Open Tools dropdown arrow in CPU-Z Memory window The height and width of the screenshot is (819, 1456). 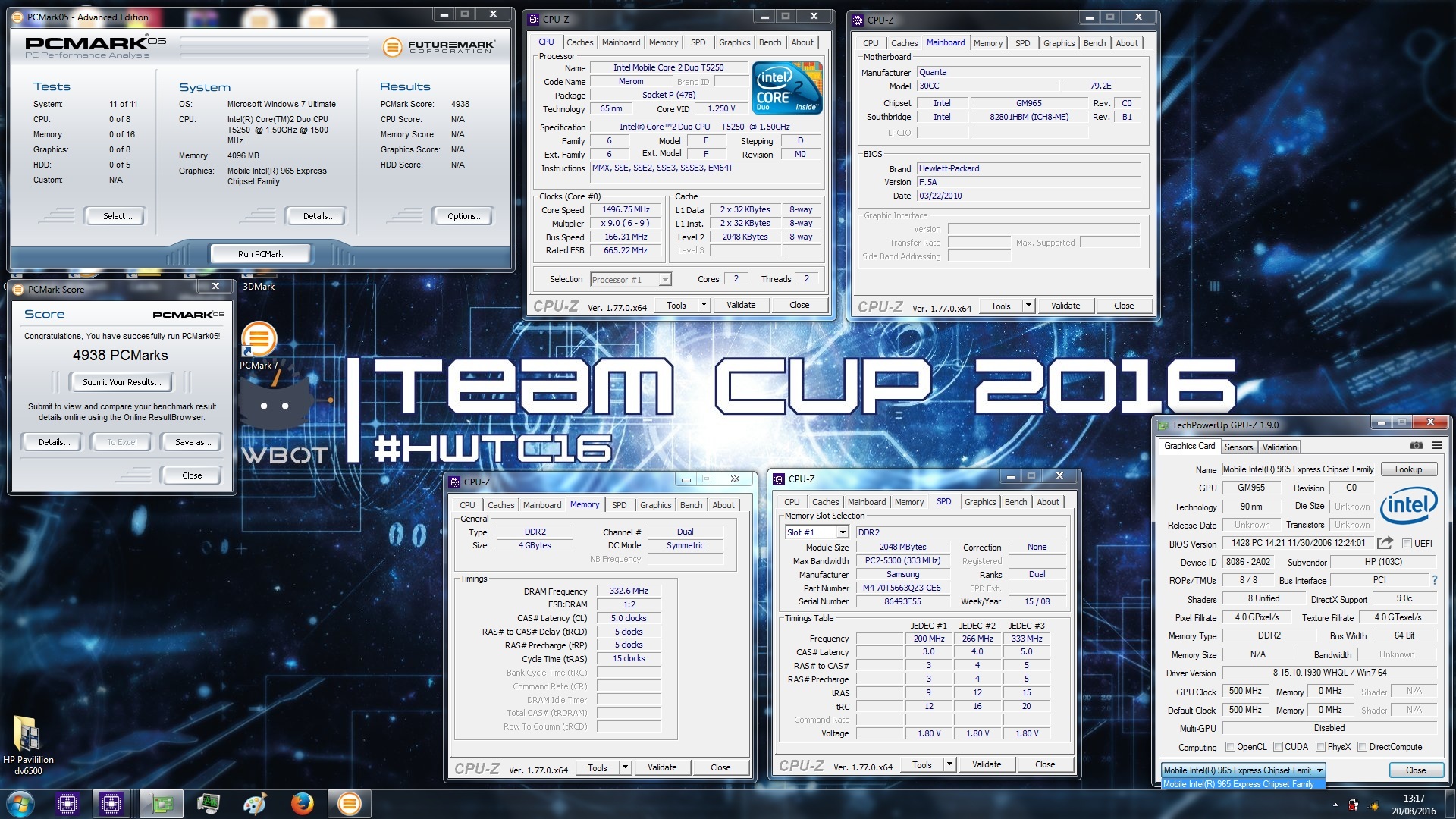625,767
